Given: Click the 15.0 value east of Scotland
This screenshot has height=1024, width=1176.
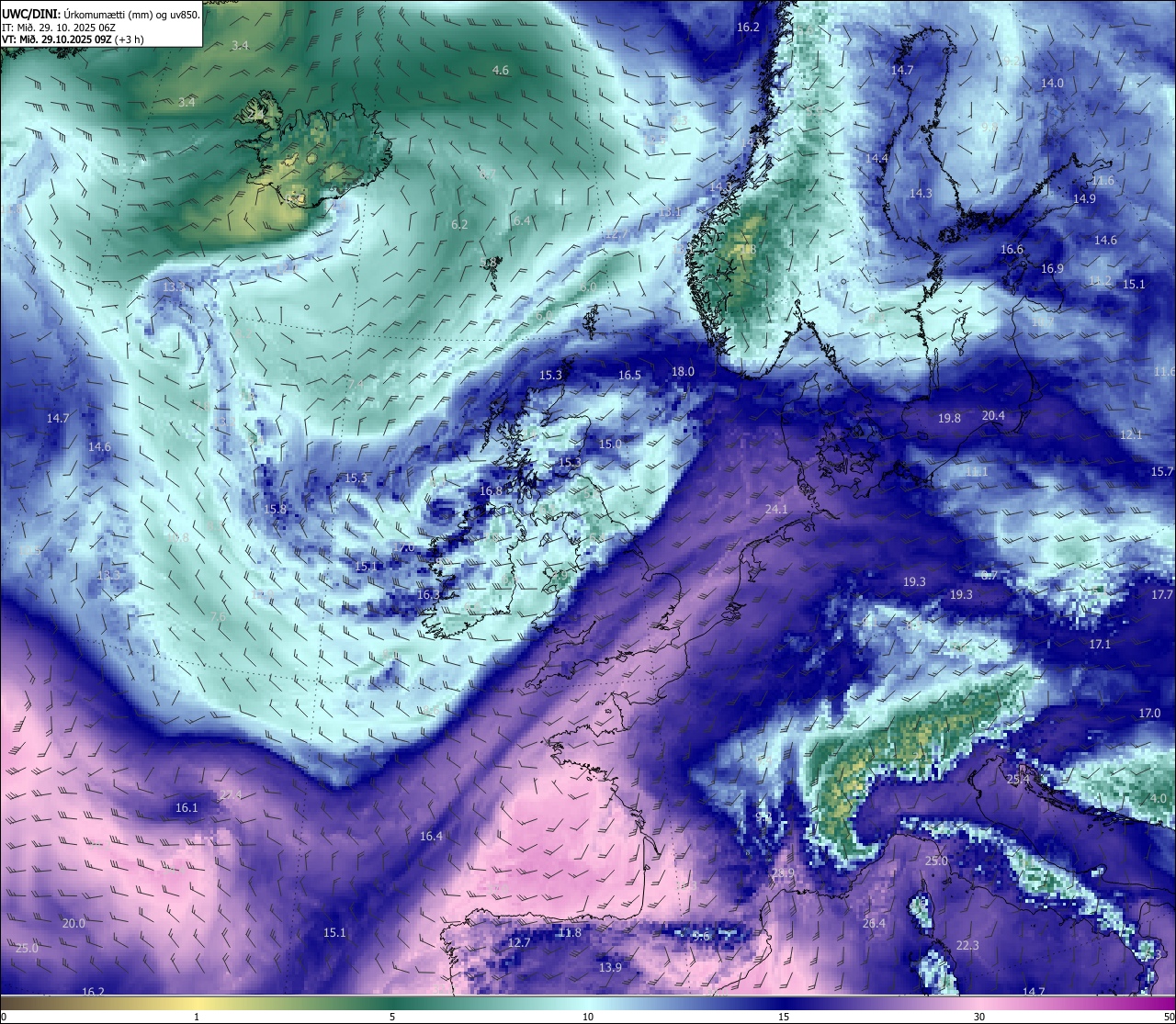Looking at the screenshot, I should pyautogui.click(x=610, y=444).
